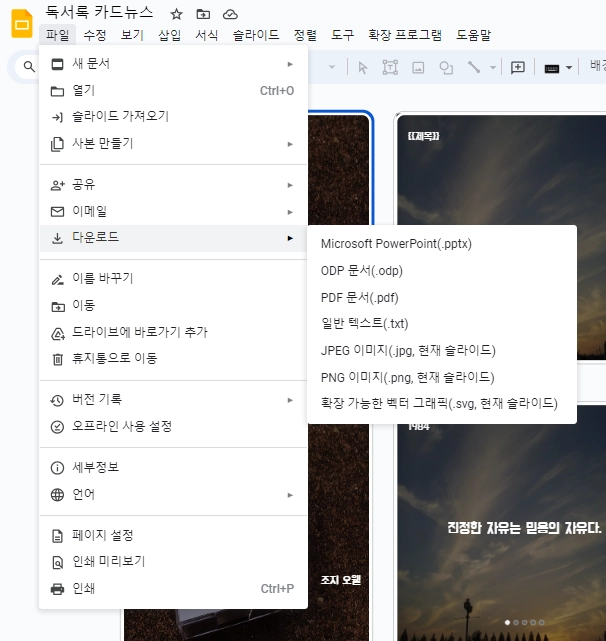Choose 인쇄 미리보기 entry

point(173,562)
